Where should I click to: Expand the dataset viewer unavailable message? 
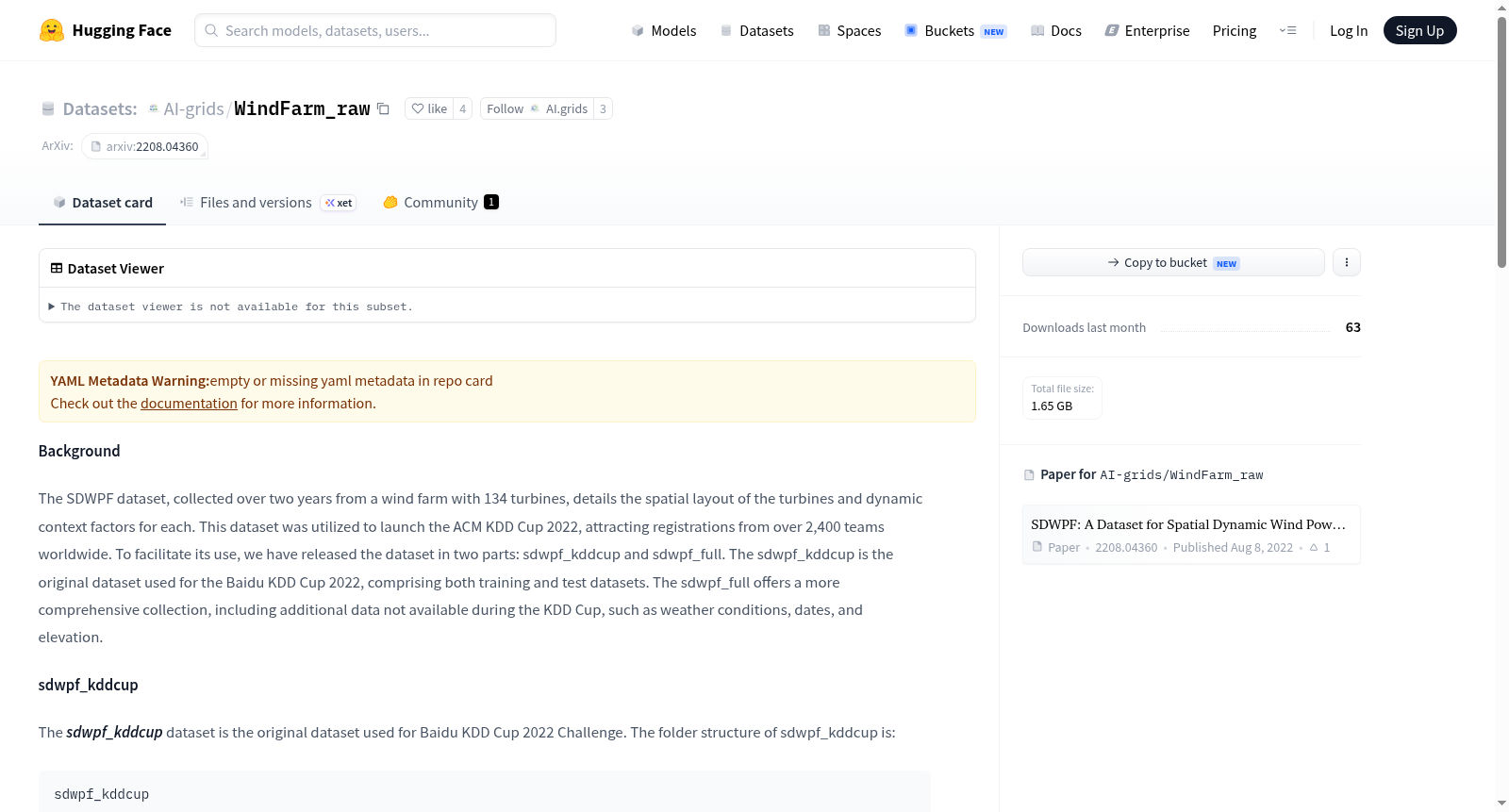point(231,307)
